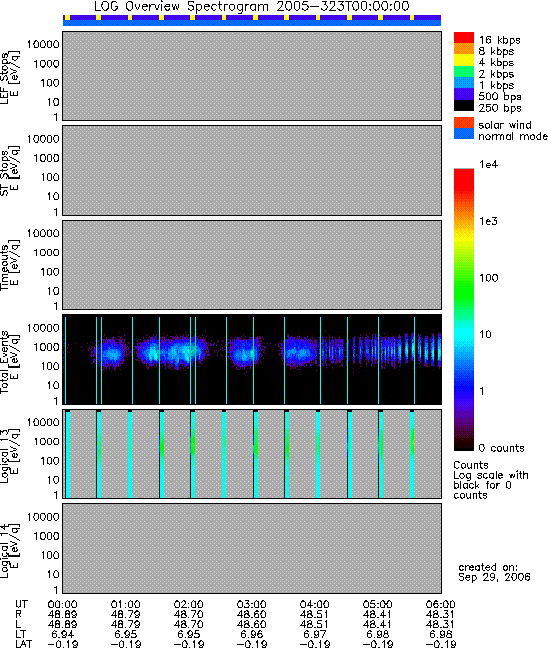Click the UT '05:00' time label

point(377,605)
